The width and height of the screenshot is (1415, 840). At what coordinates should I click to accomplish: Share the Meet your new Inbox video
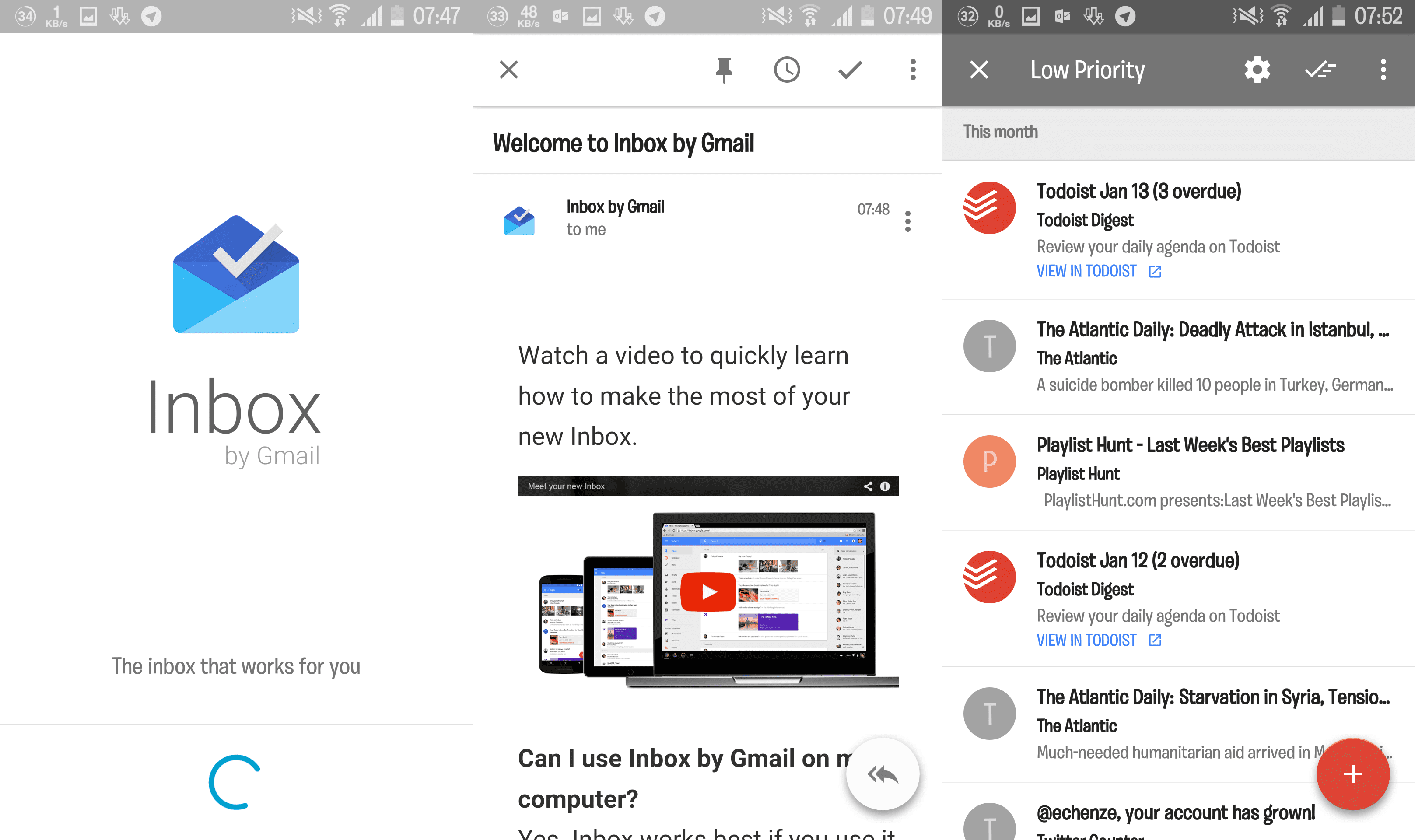[x=868, y=486]
